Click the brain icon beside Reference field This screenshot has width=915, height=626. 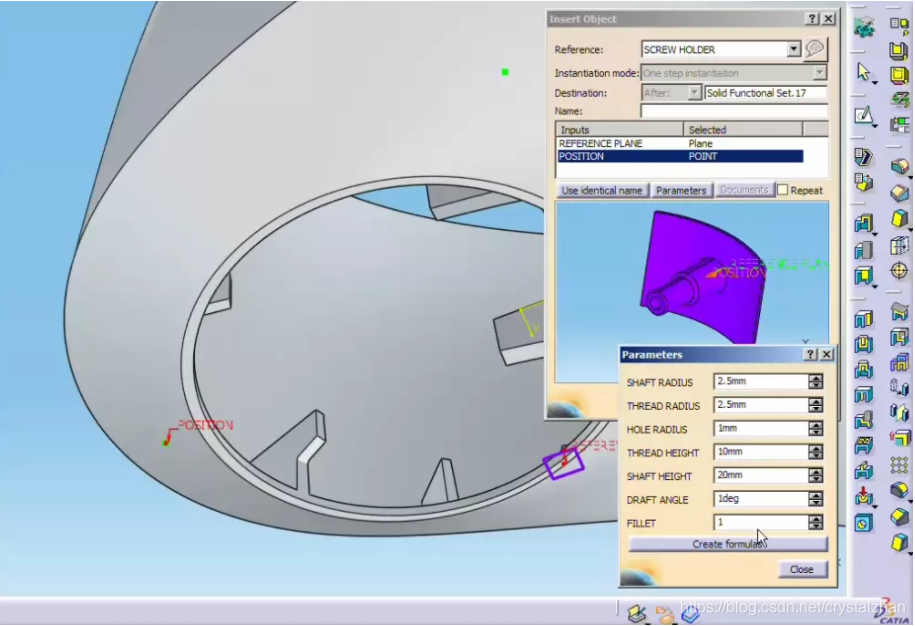816,49
